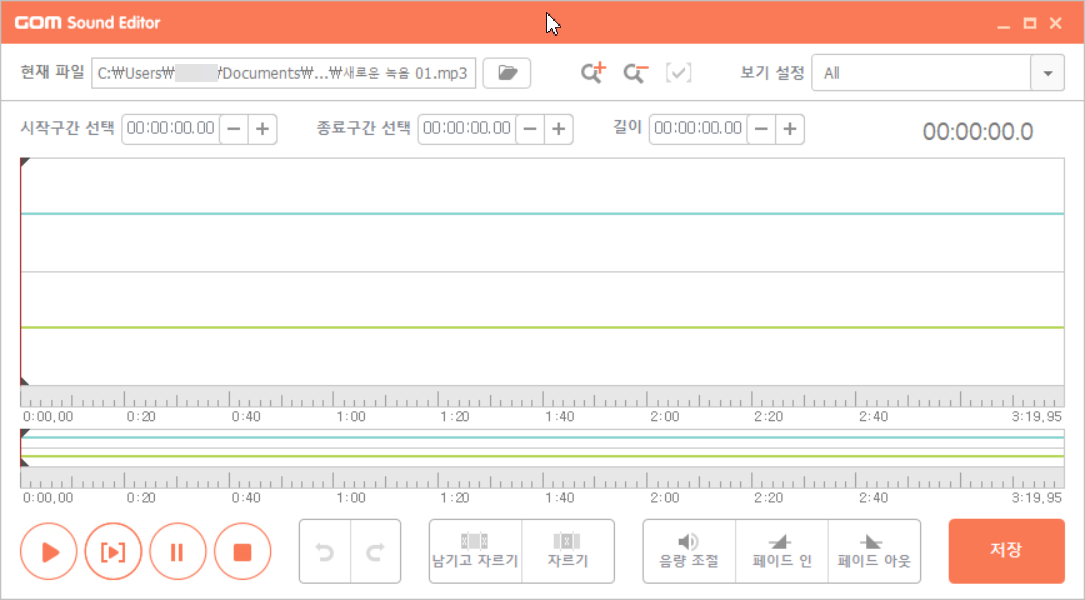Click the 종료구간 선택 time field
The image size is (1085, 600).
pos(467,129)
